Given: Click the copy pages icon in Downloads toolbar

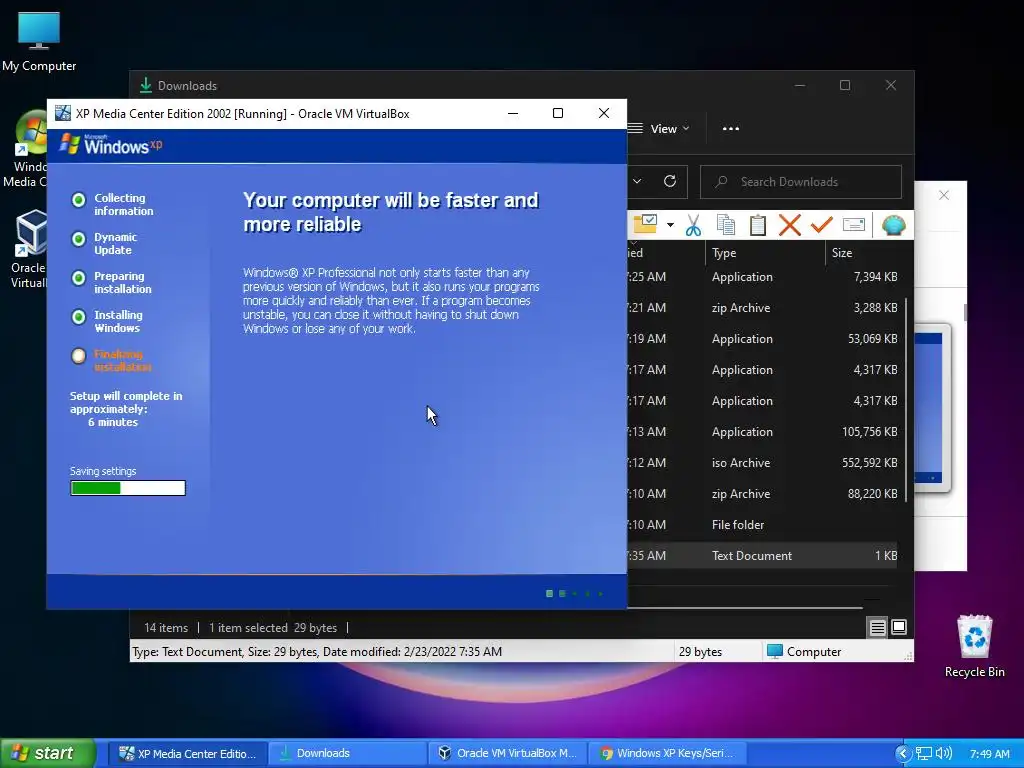Looking at the screenshot, I should point(726,225).
